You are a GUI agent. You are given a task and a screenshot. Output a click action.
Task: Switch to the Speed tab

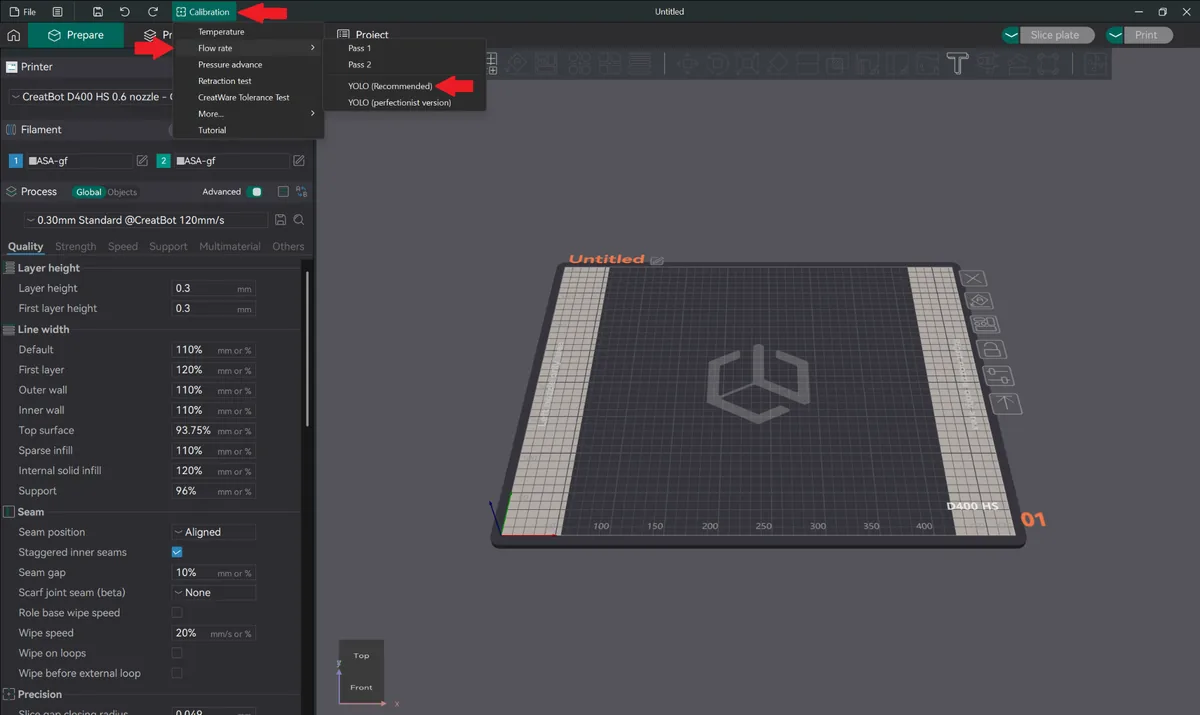[x=123, y=246]
